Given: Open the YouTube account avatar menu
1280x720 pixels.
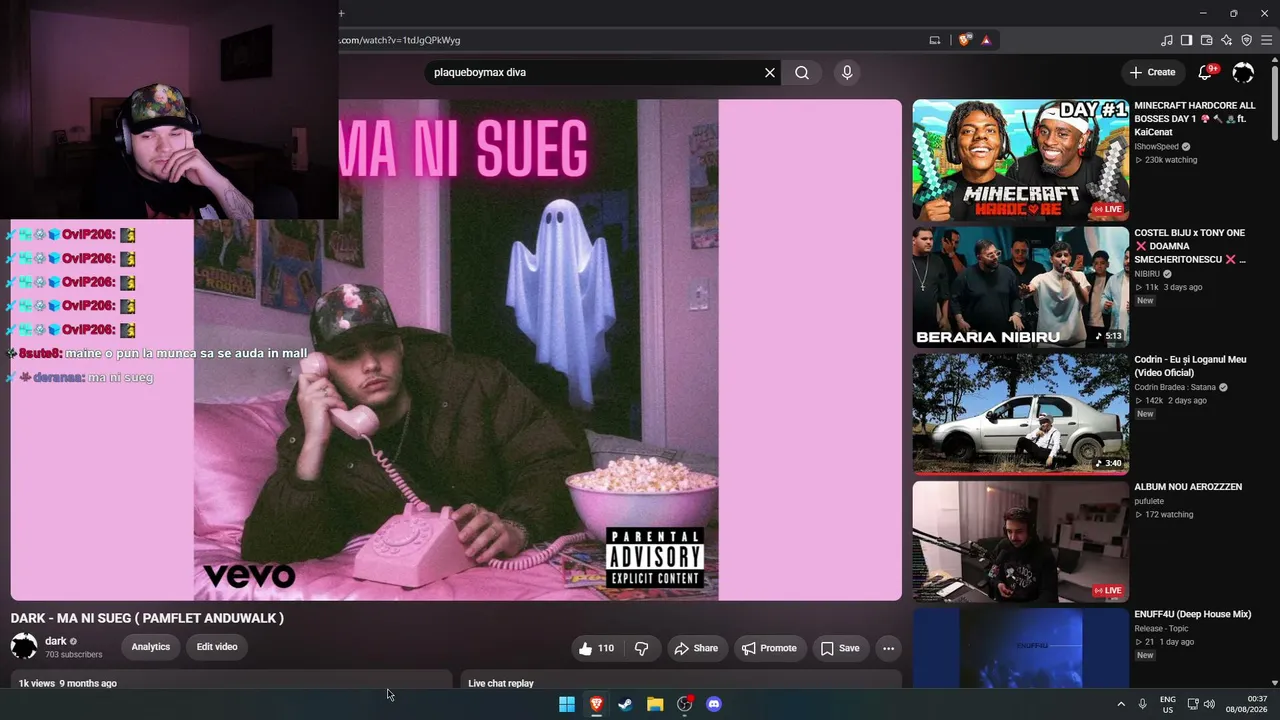Looking at the screenshot, I should (1243, 72).
